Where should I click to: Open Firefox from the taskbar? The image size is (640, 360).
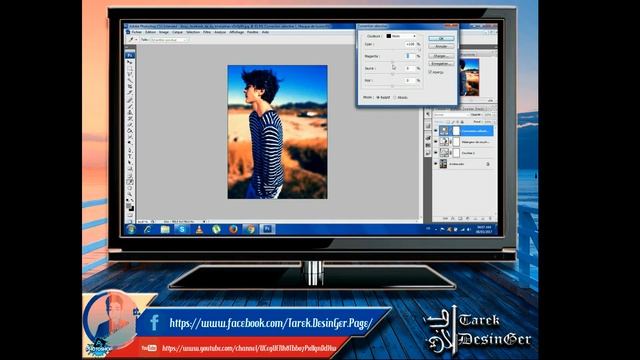(233, 229)
